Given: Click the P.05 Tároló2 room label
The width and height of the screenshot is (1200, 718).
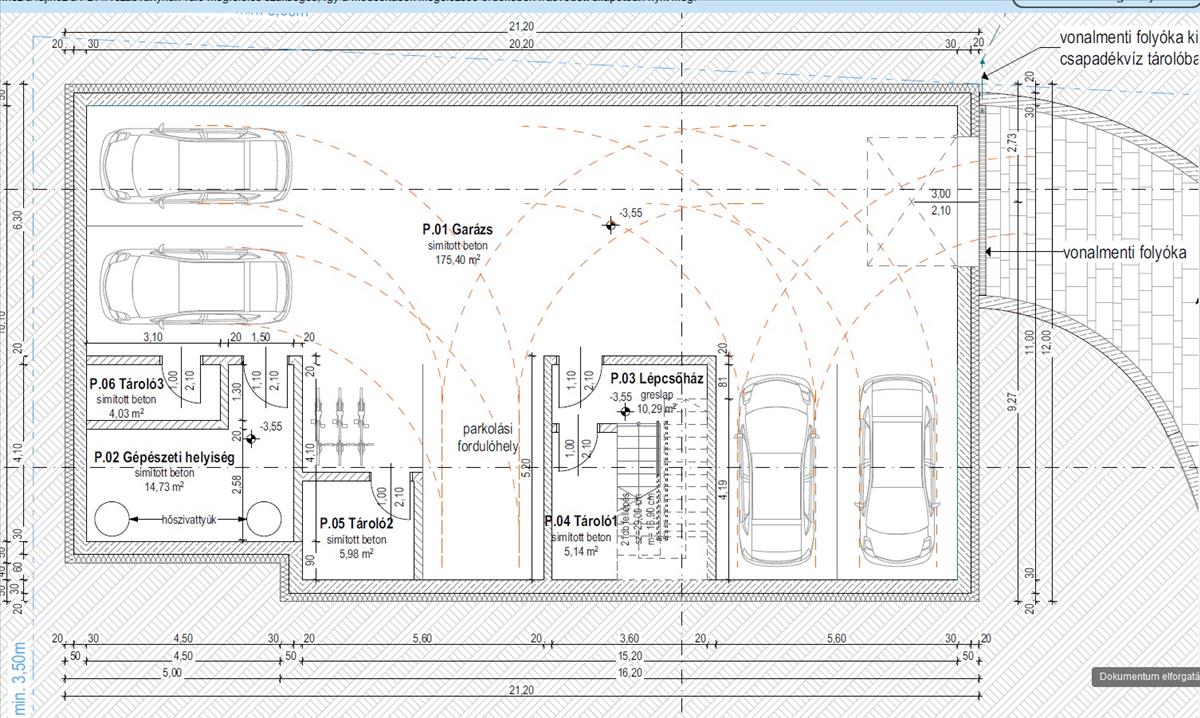Looking at the screenshot, I should [355, 523].
